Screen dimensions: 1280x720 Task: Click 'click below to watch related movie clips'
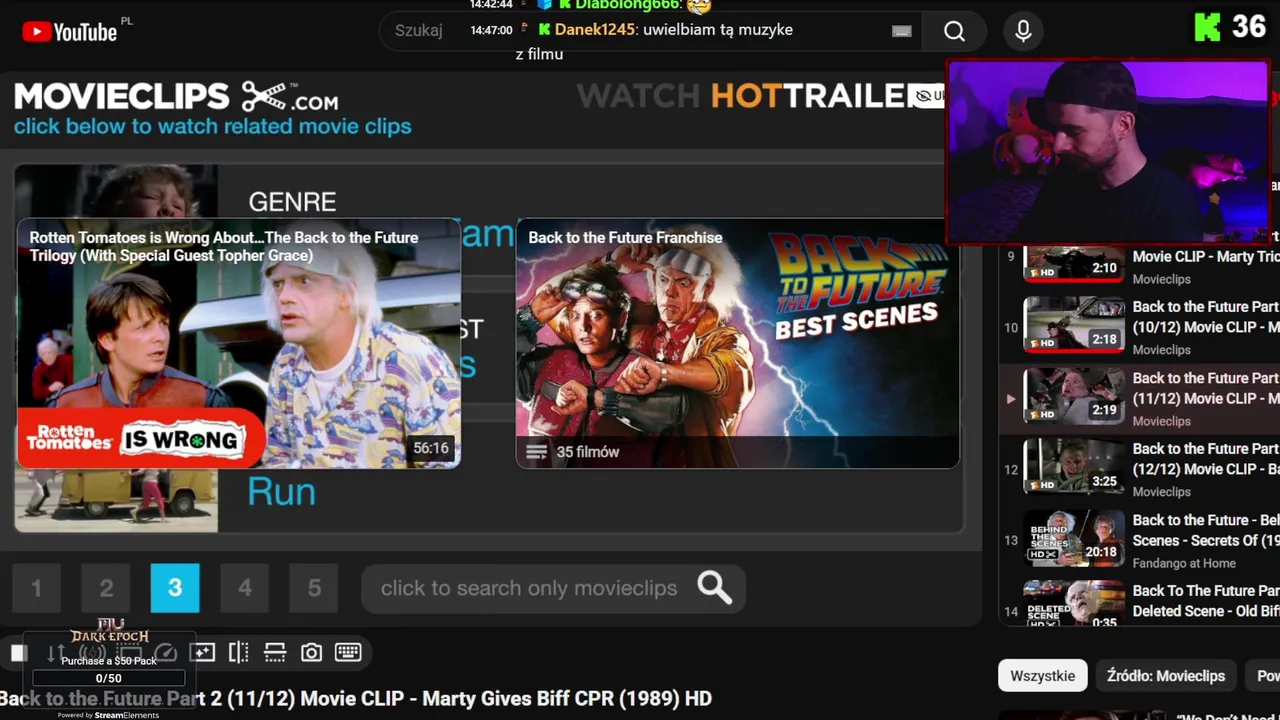[x=212, y=127]
